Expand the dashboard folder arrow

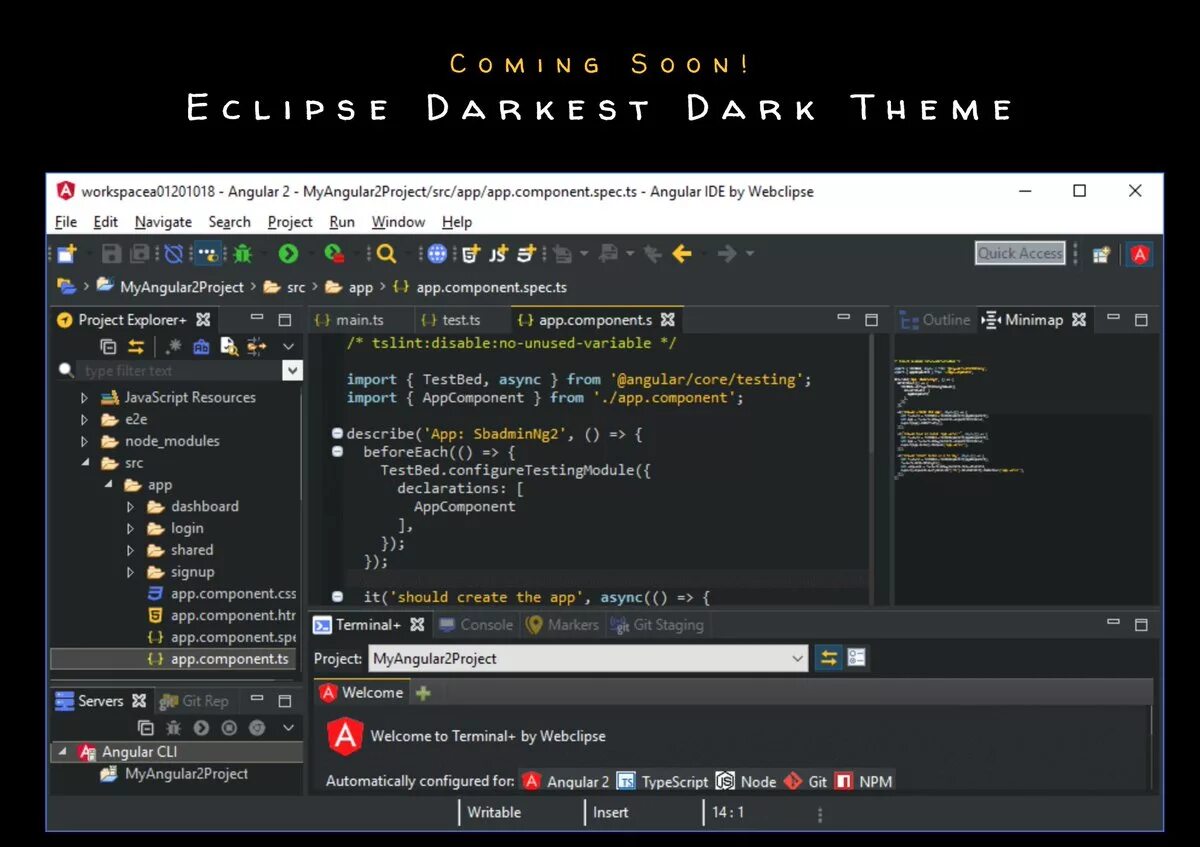130,507
